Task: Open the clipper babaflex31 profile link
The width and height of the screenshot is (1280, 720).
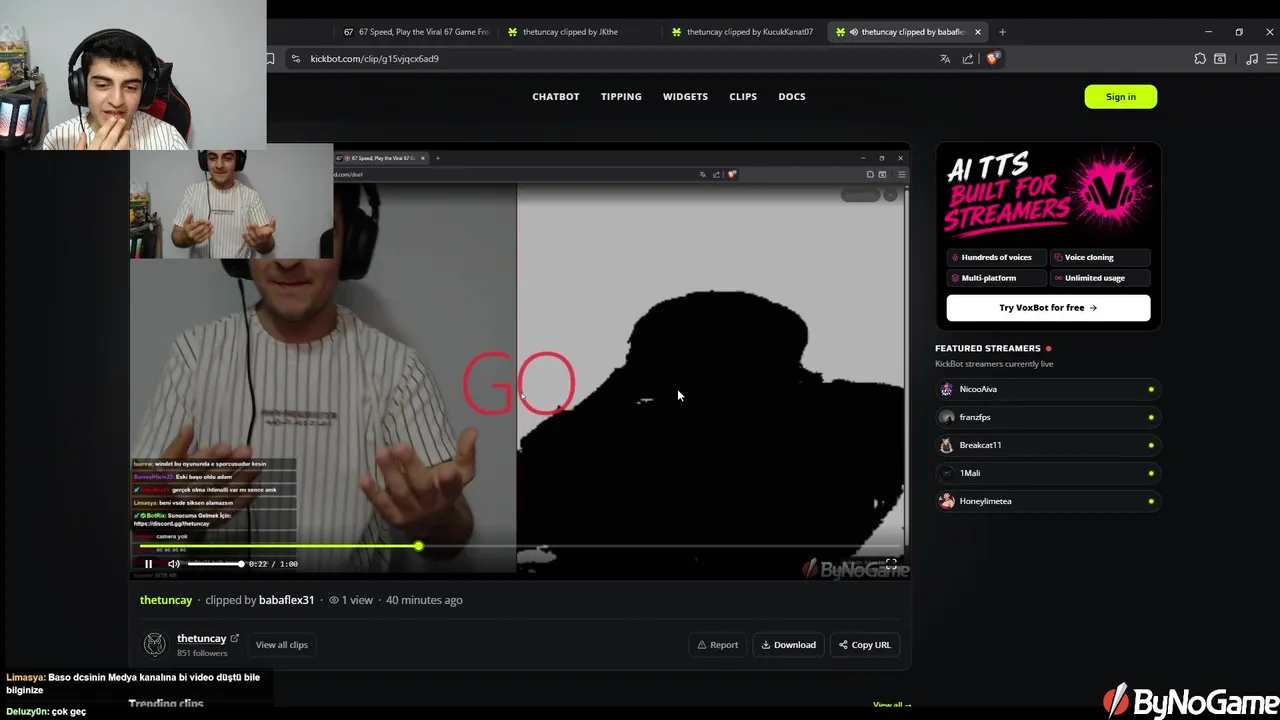Action: (286, 600)
